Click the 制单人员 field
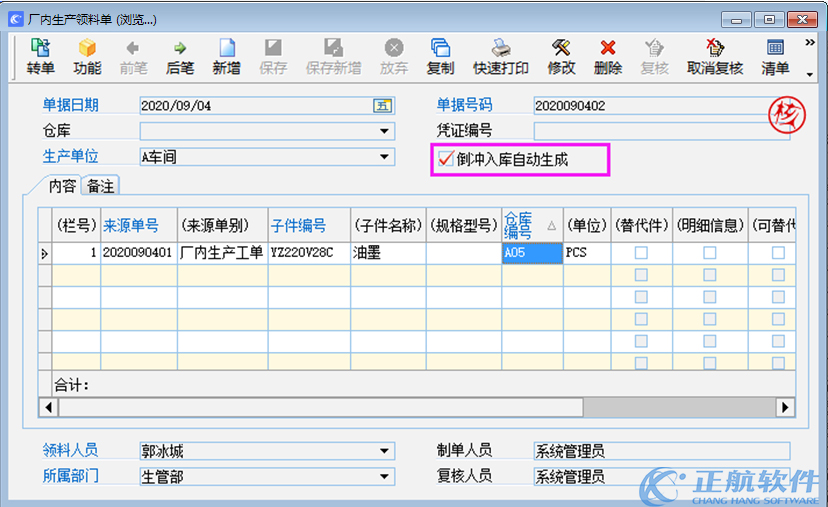This screenshot has width=828, height=507. coord(661,451)
